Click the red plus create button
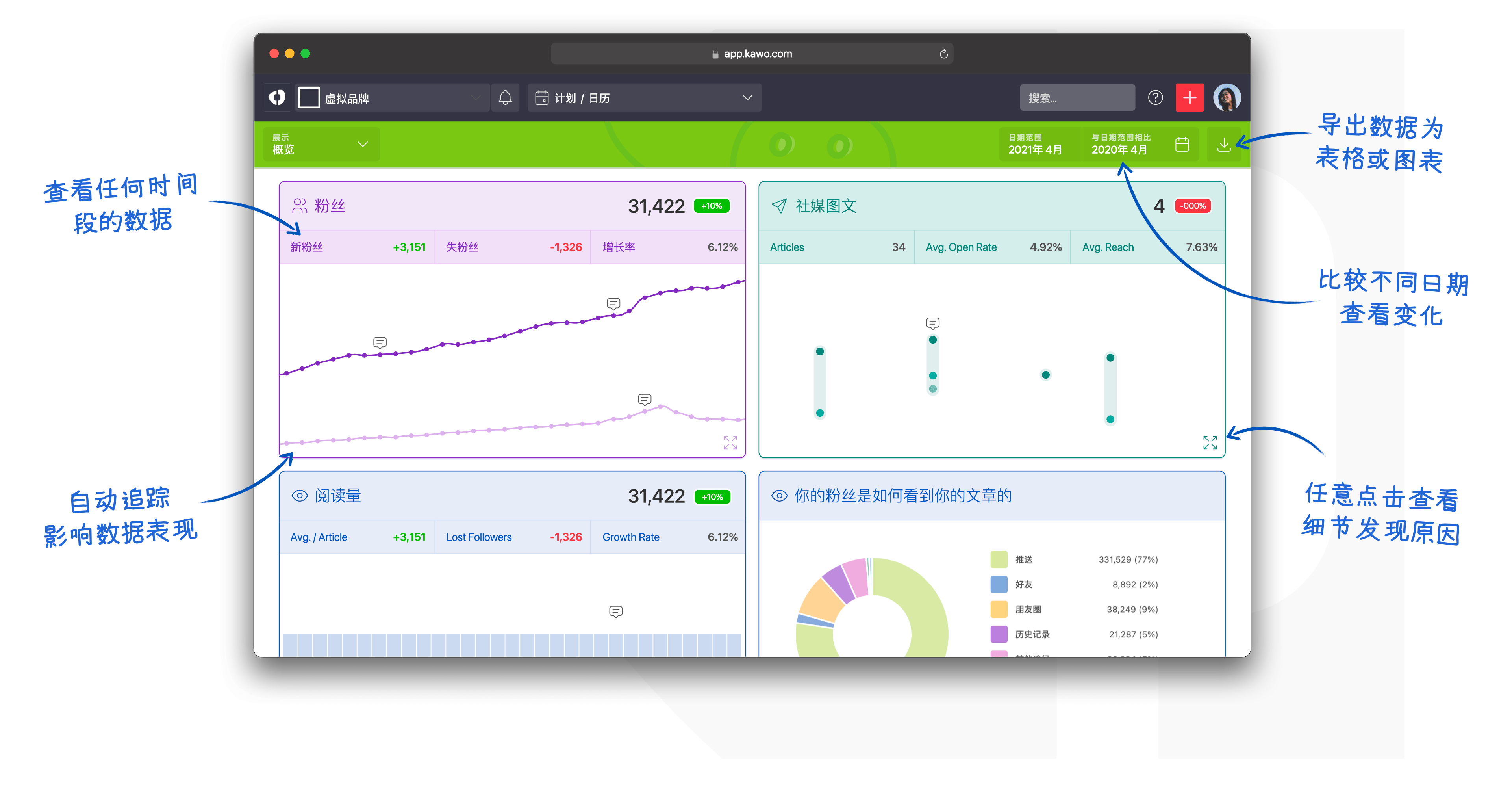Image resolution: width=1512 pixels, height=788 pixels. point(1189,97)
